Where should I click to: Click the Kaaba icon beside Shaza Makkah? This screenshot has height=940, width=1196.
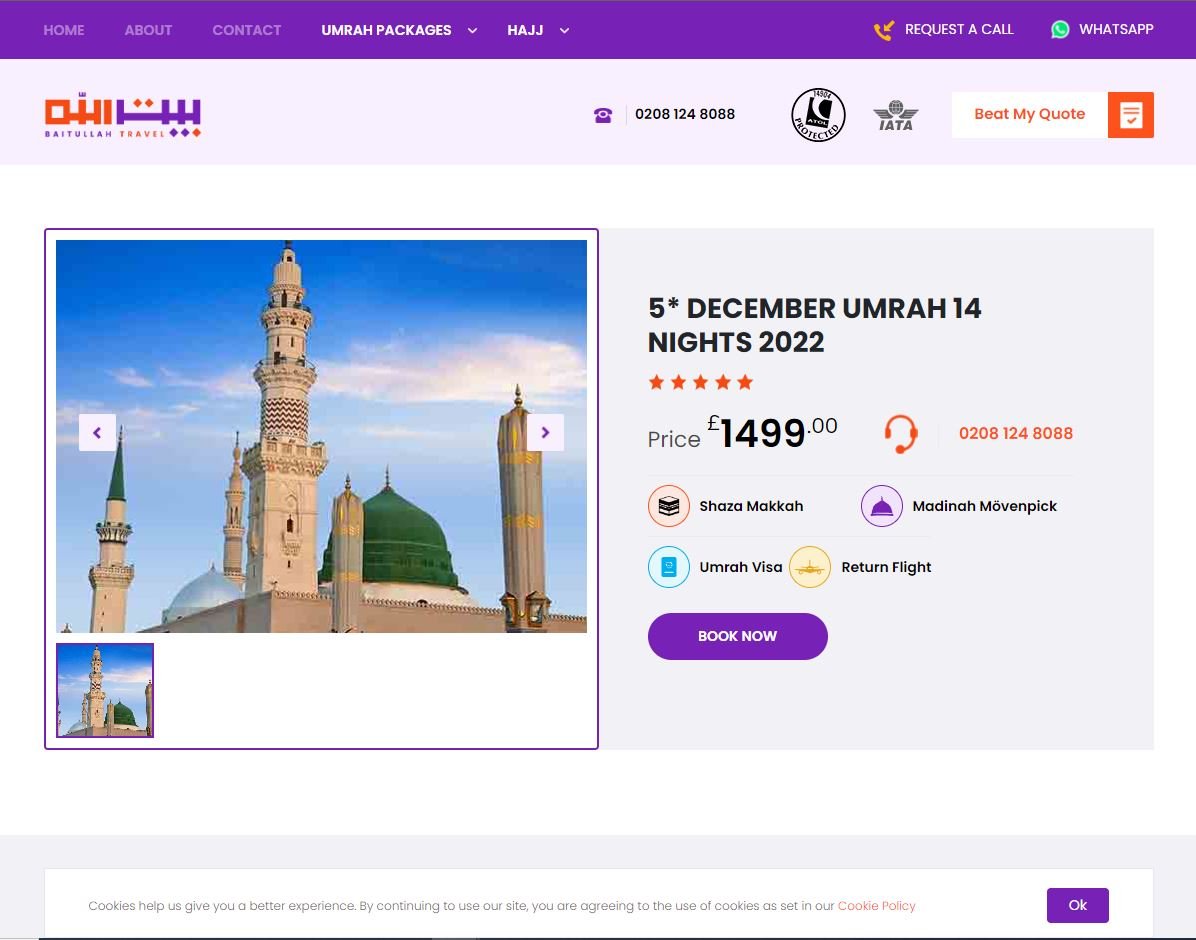pyautogui.click(x=669, y=506)
